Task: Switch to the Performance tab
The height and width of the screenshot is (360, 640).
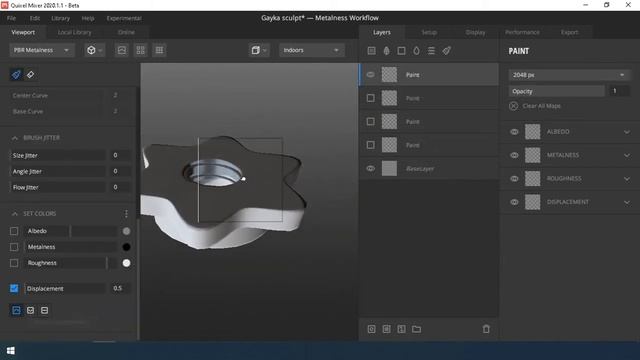Action: pyautogui.click(x=522, y=32)
